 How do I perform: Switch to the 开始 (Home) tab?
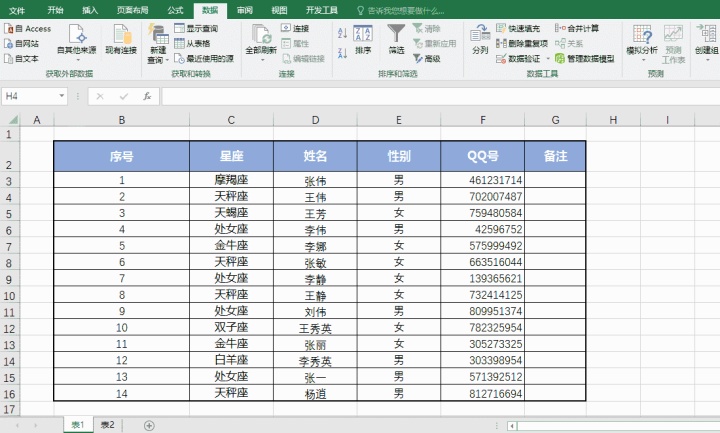coord(55,10)
